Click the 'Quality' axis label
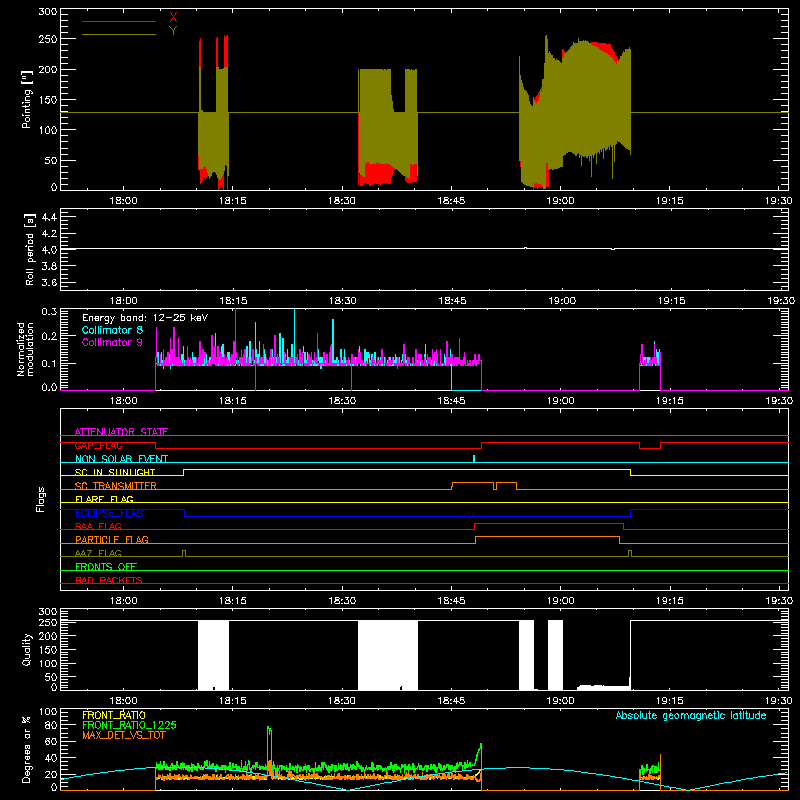This screenshot has height=800, width=800. [27, 649]
